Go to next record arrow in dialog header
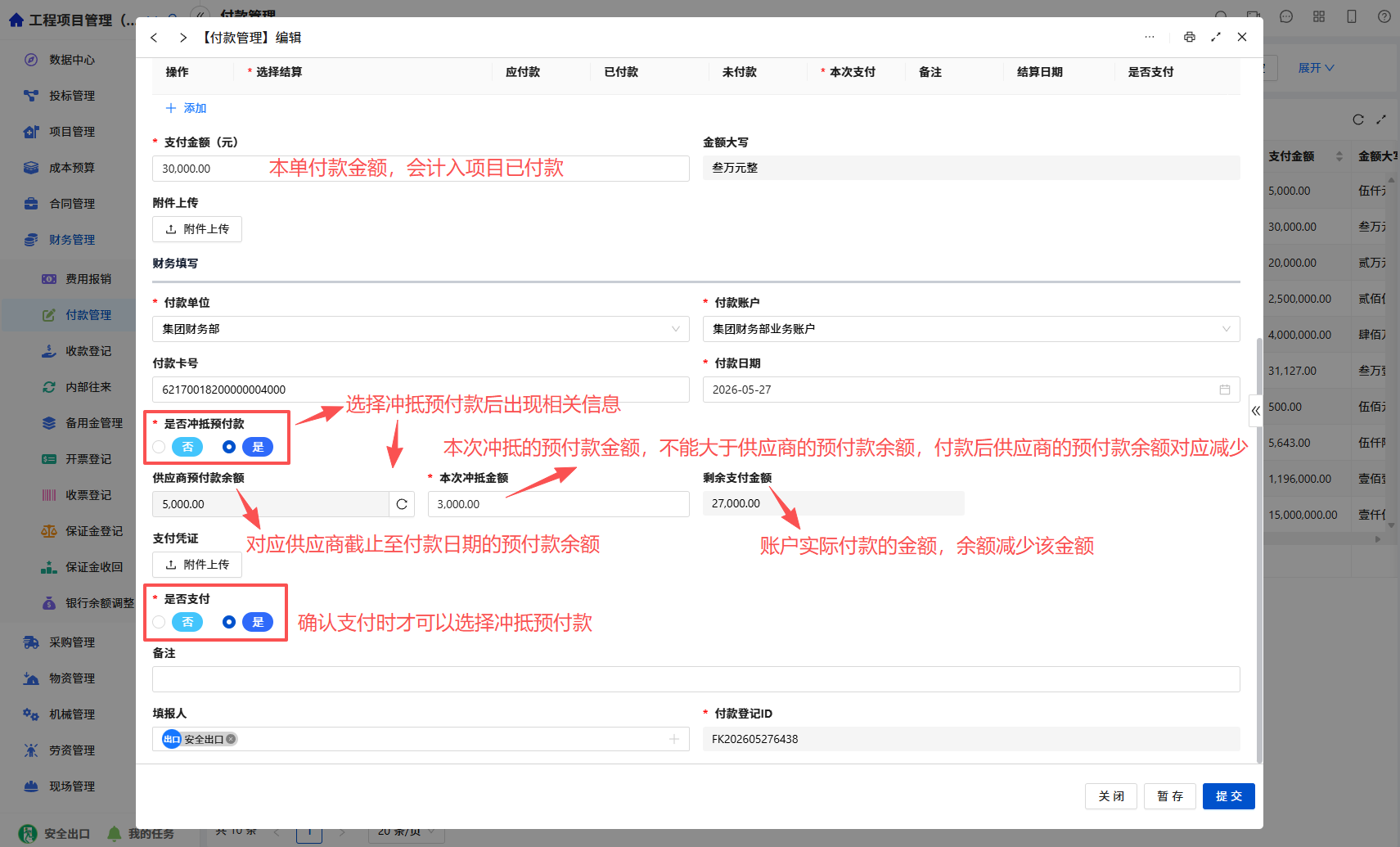This screenshot has width=1400, height=847. pyautogui.click(x=183, y=38)
